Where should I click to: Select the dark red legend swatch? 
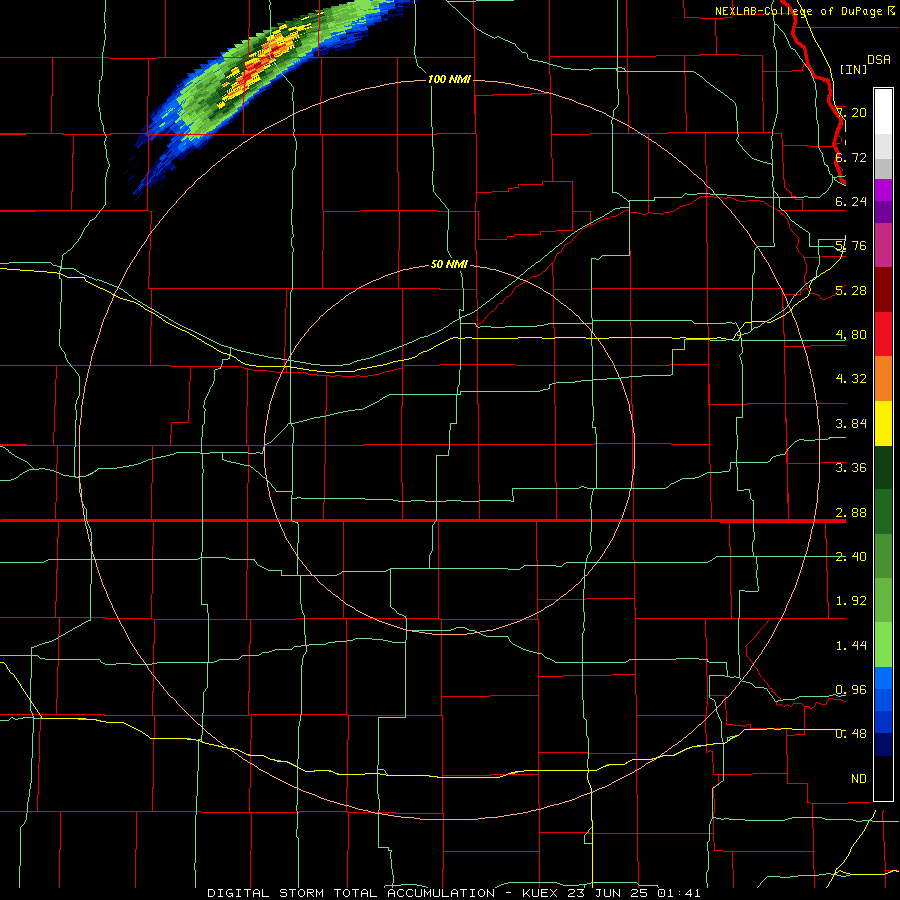[883, 290]
